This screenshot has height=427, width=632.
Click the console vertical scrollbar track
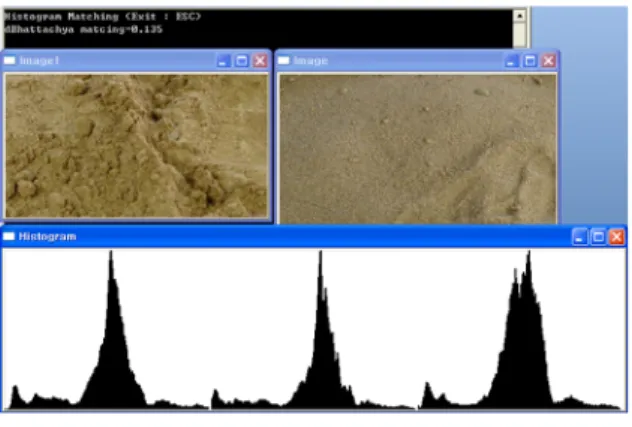520,35
